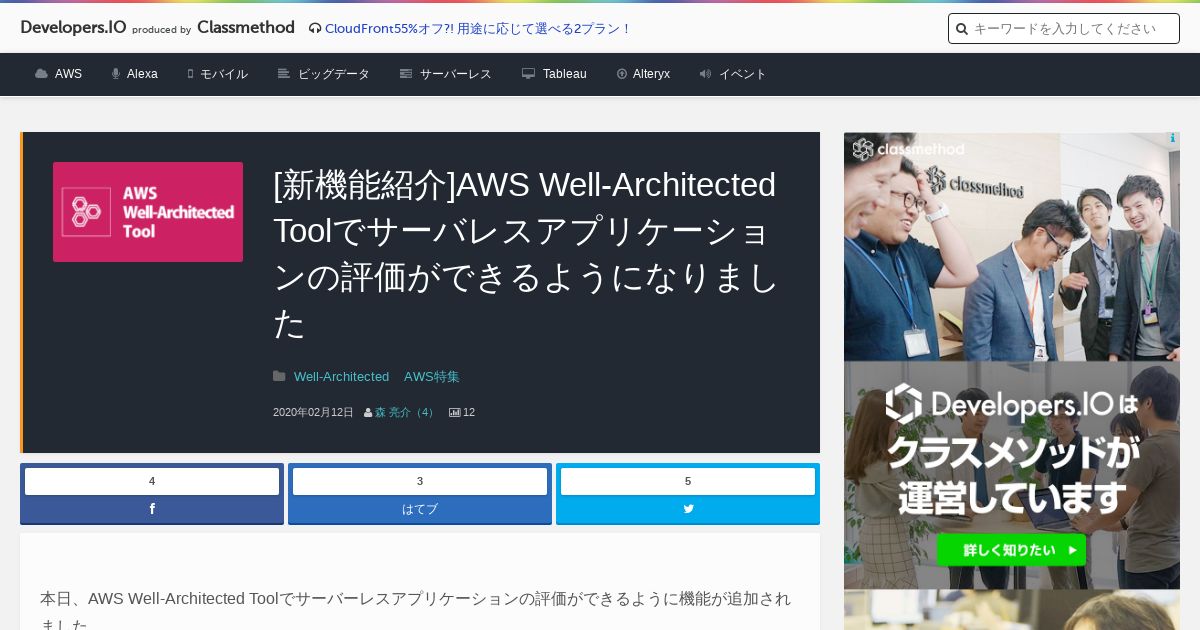
Task: Click the microphone icon next to Alexa
Action: point(116,74)
